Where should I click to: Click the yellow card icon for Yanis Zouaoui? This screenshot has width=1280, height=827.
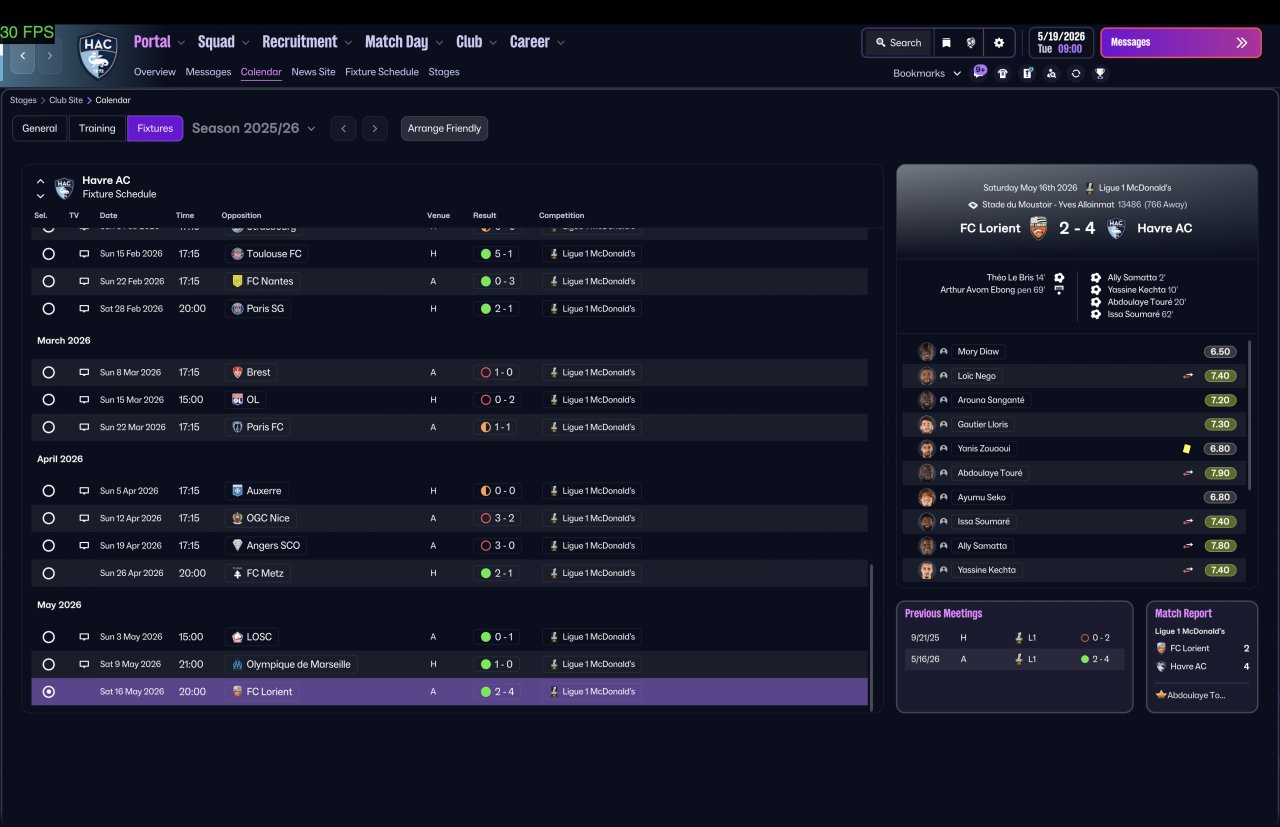(1187, 449)
